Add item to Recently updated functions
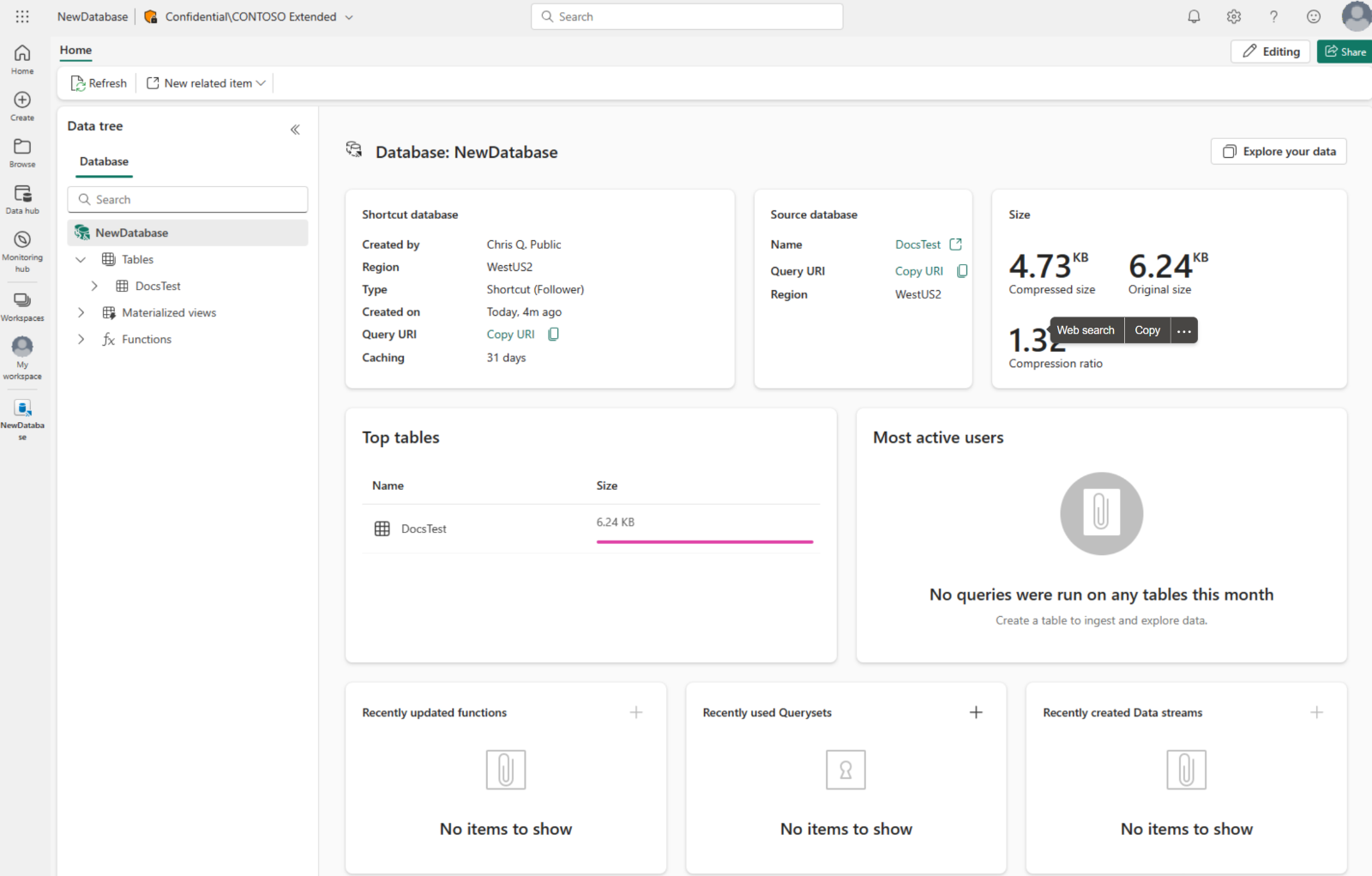 click(x=636, y=712)
